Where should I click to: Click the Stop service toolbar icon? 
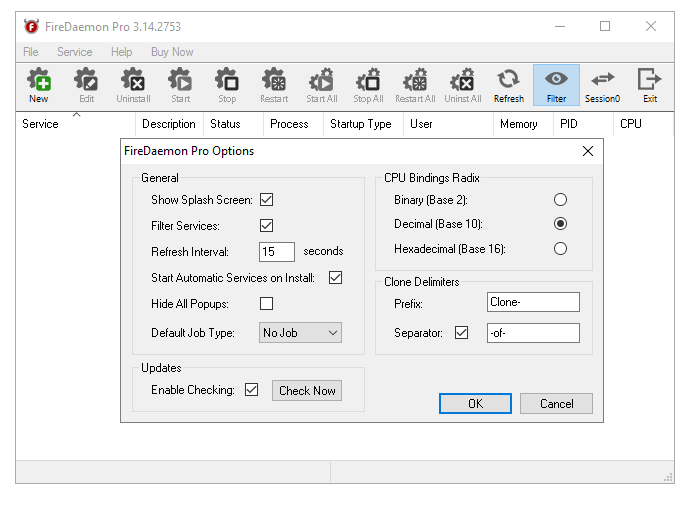pos(227,85)
